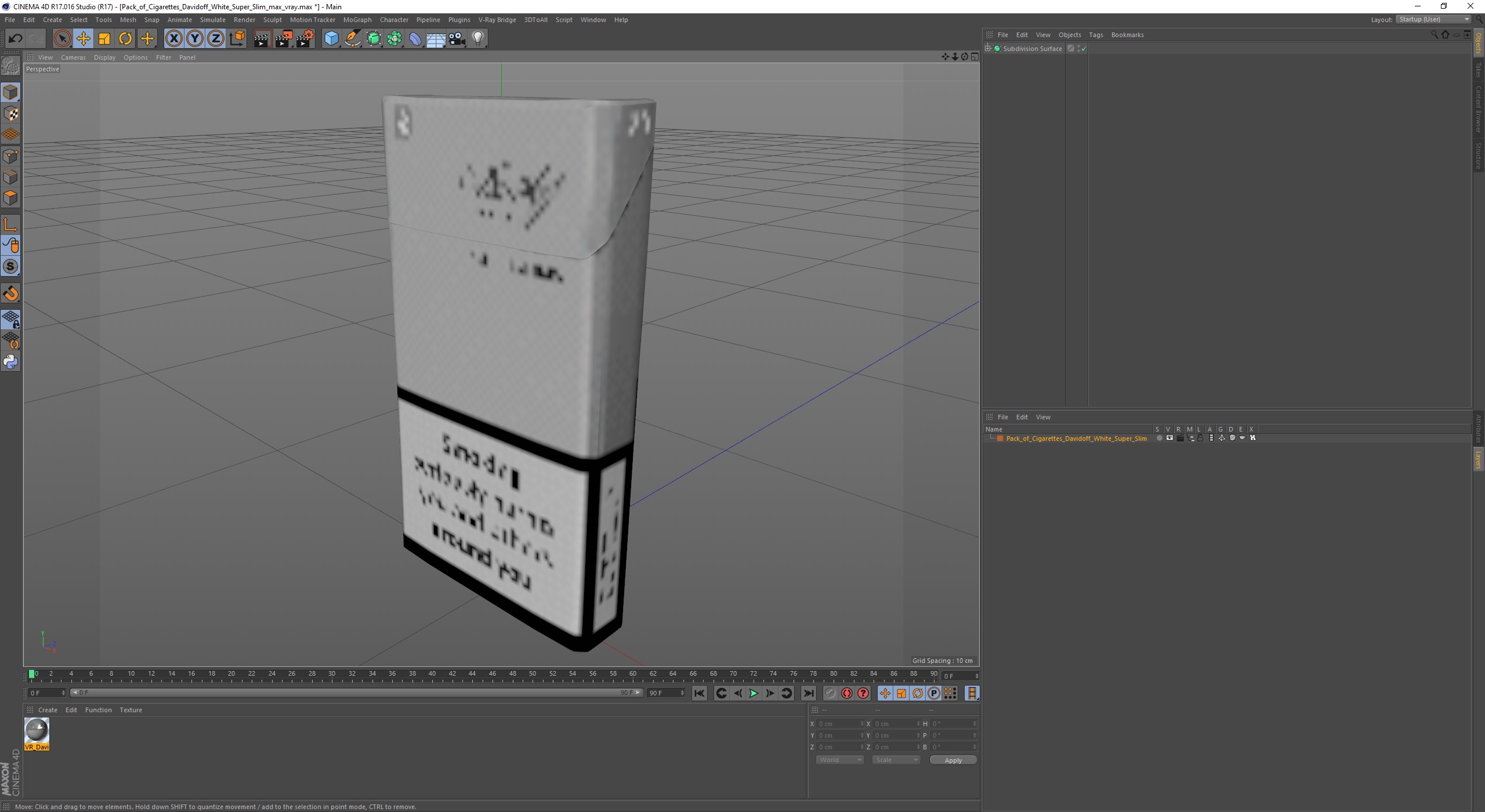
Task: Add a Cube primitive object
Action: 331,39
